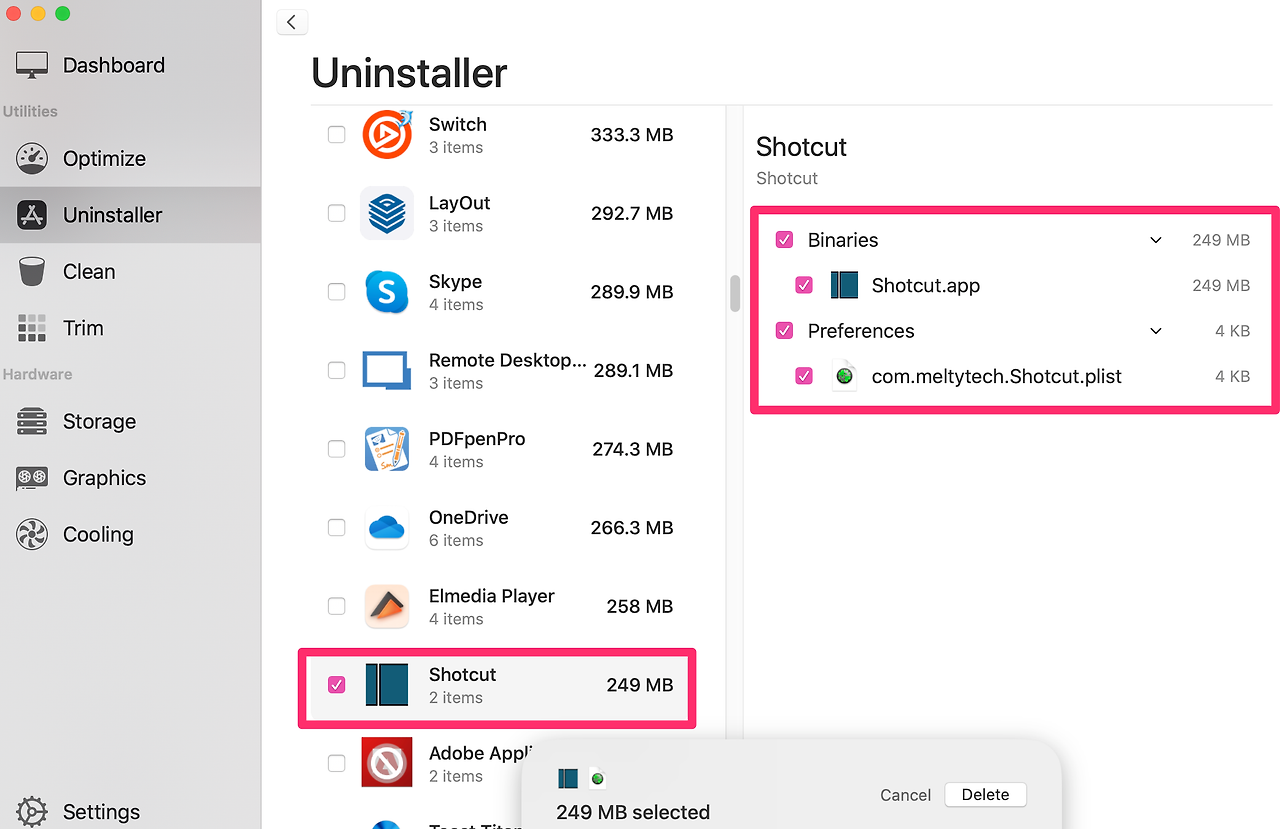Collapse the Binaries group chevron
Viewport: 1280px width, 829px height.
(1156, 240)
